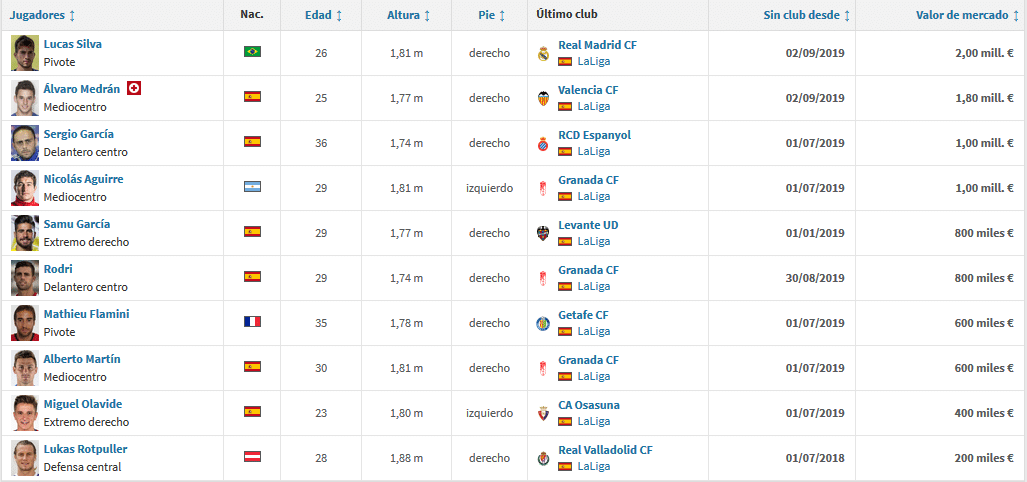Click the red injury icon beside Álvaro Medrán
The width and height of the screenshot is (1027, 482).
[134, 88]
